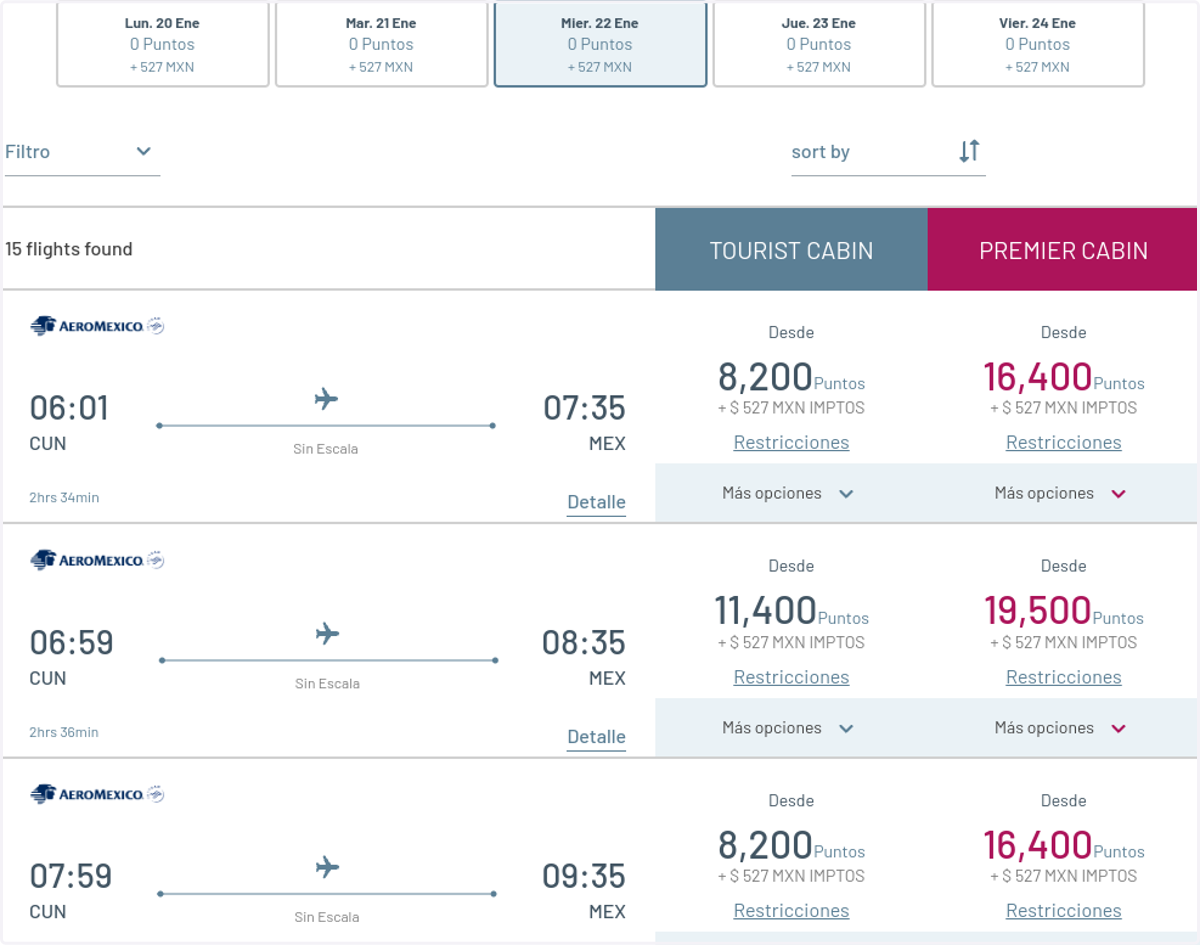The image size is (1200, 945).
Task: Select the Lun. 20 Ene date tab
Action: pos(162,44)
